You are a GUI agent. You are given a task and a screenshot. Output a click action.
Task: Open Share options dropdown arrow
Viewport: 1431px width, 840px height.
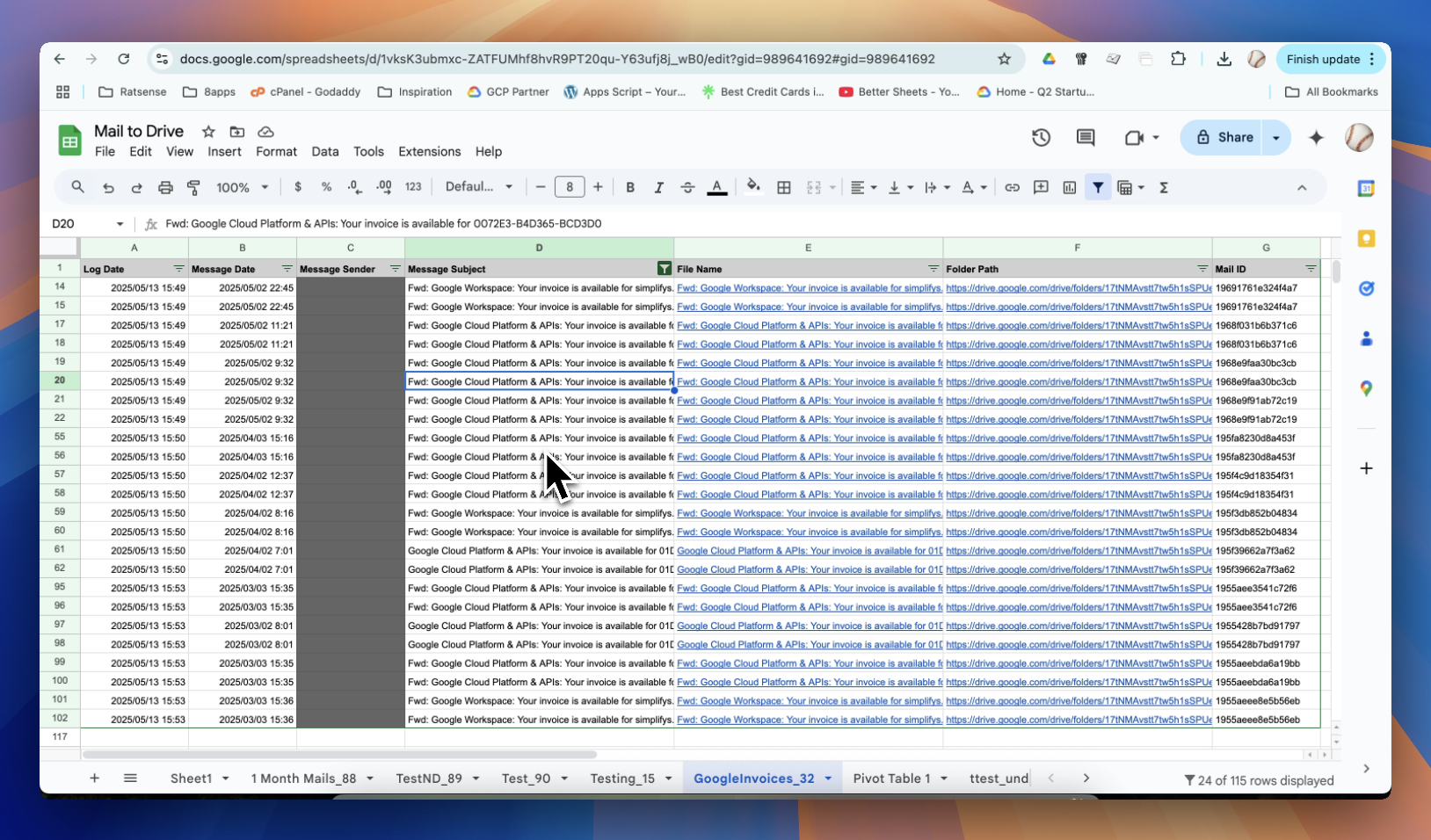[1275, 137]
